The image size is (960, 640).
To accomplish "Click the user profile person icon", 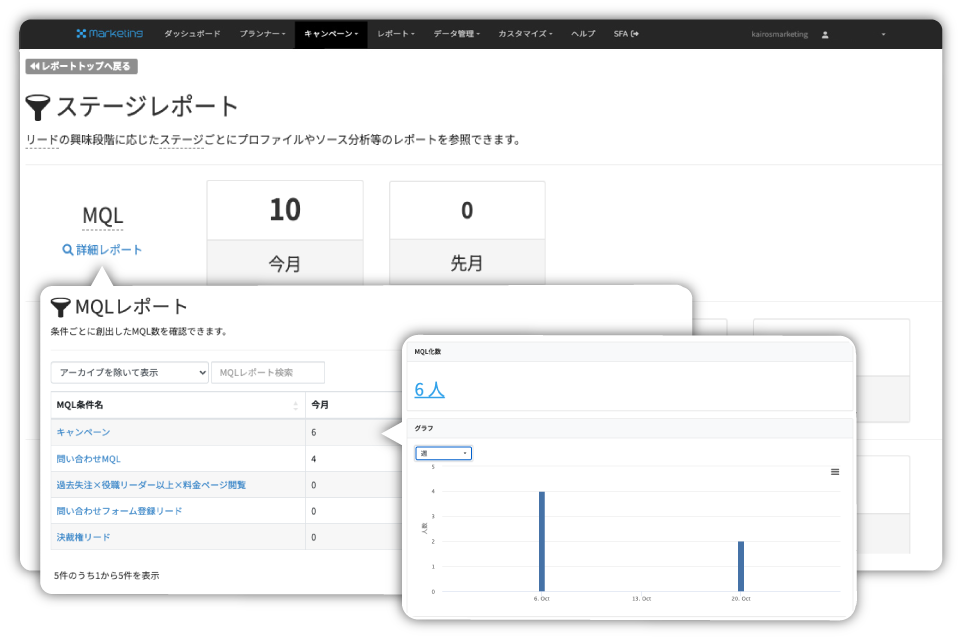I will pyautogui.click(x=824, y=33).
